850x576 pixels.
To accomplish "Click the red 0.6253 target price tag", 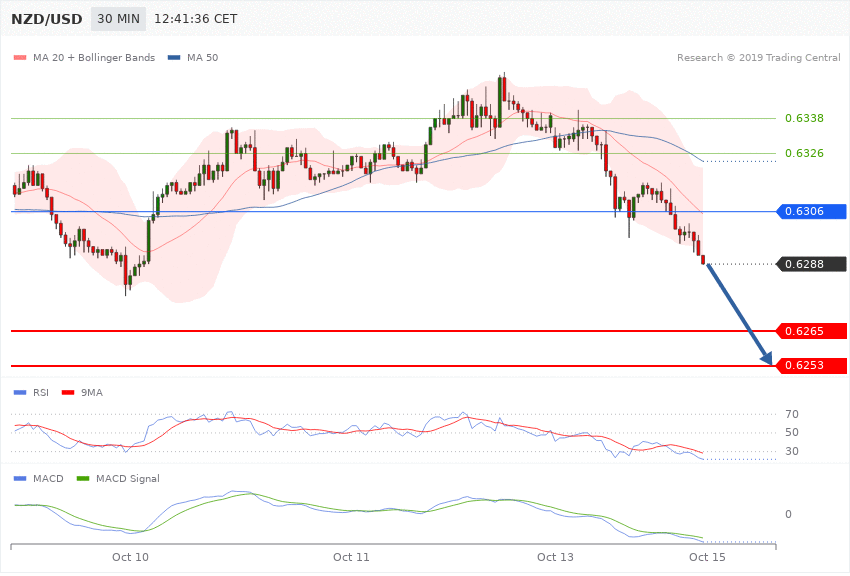I will [812, 365].
